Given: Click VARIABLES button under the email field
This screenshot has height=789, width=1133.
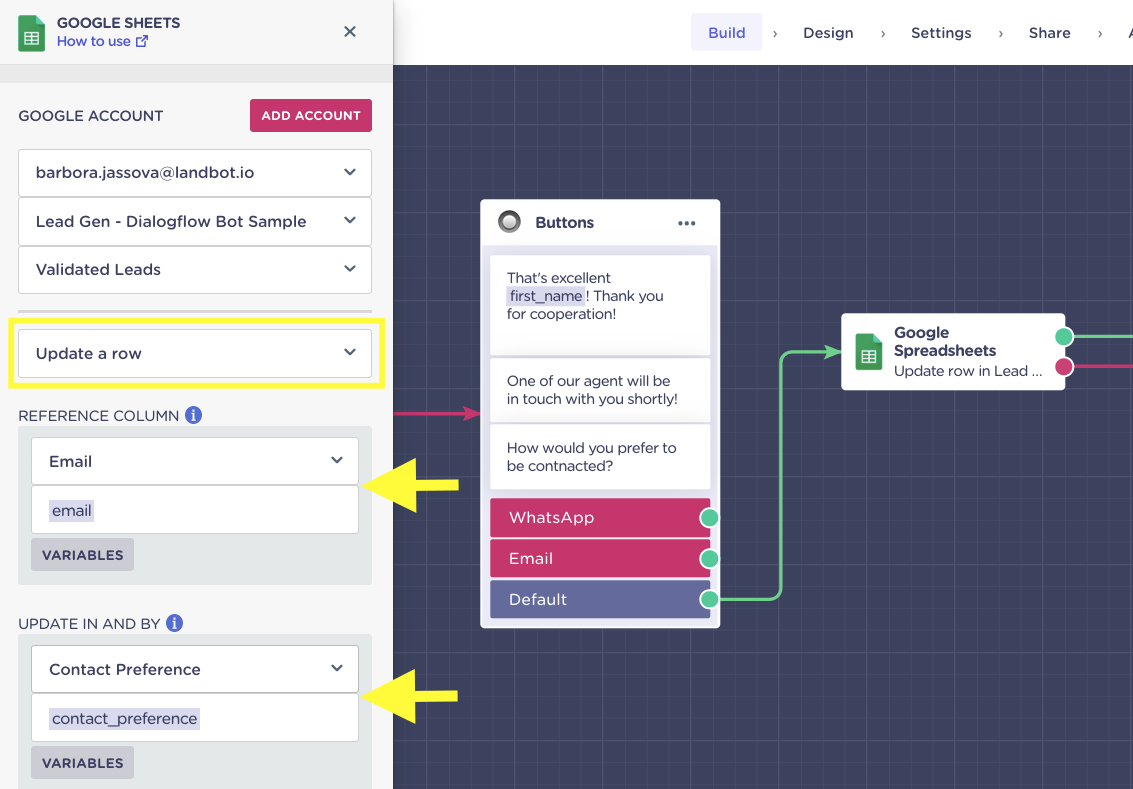Looking at the screenshot, I should tap(82, 555).
